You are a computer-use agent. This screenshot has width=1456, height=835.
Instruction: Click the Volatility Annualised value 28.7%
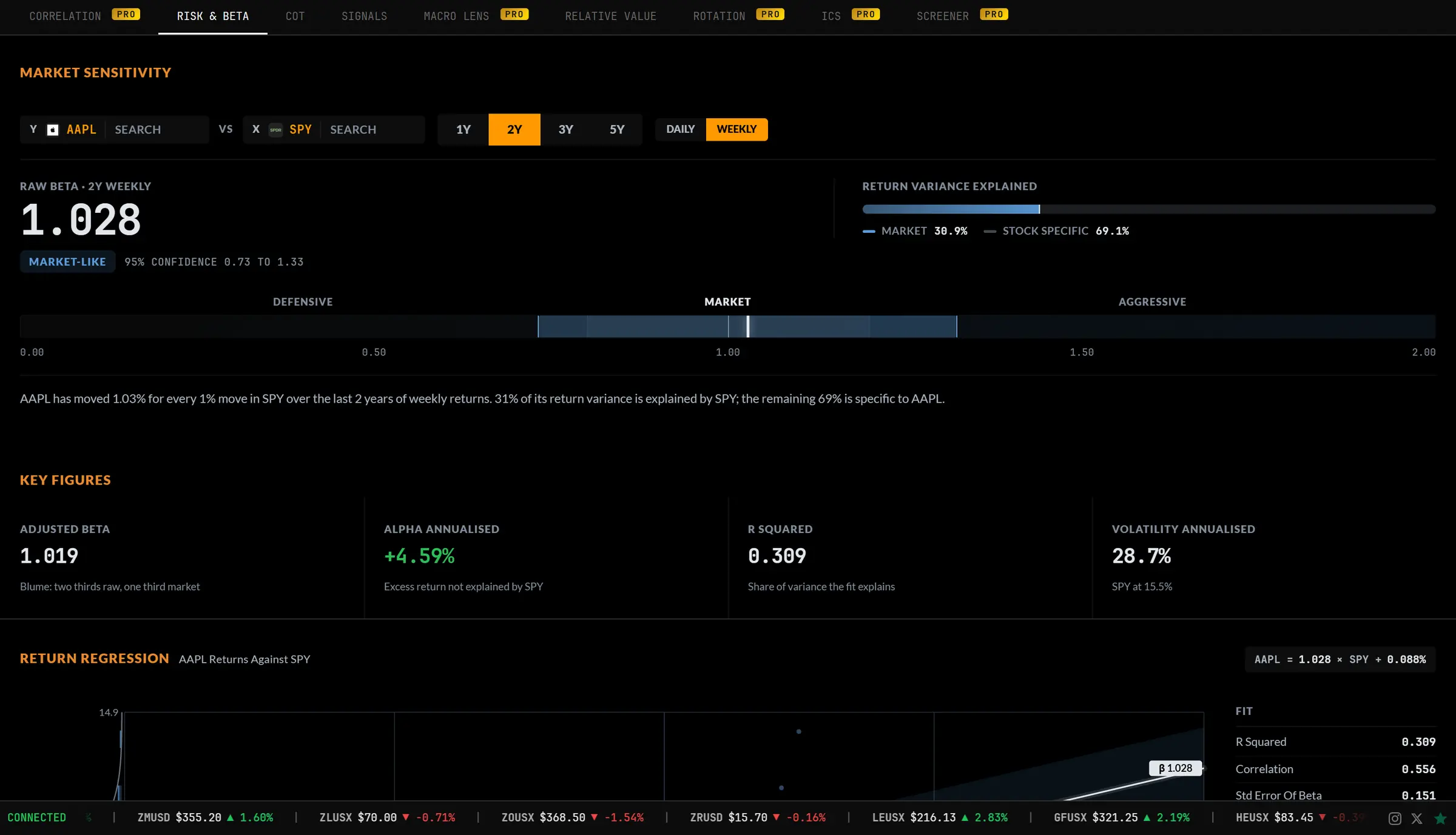pos(1141,556)
